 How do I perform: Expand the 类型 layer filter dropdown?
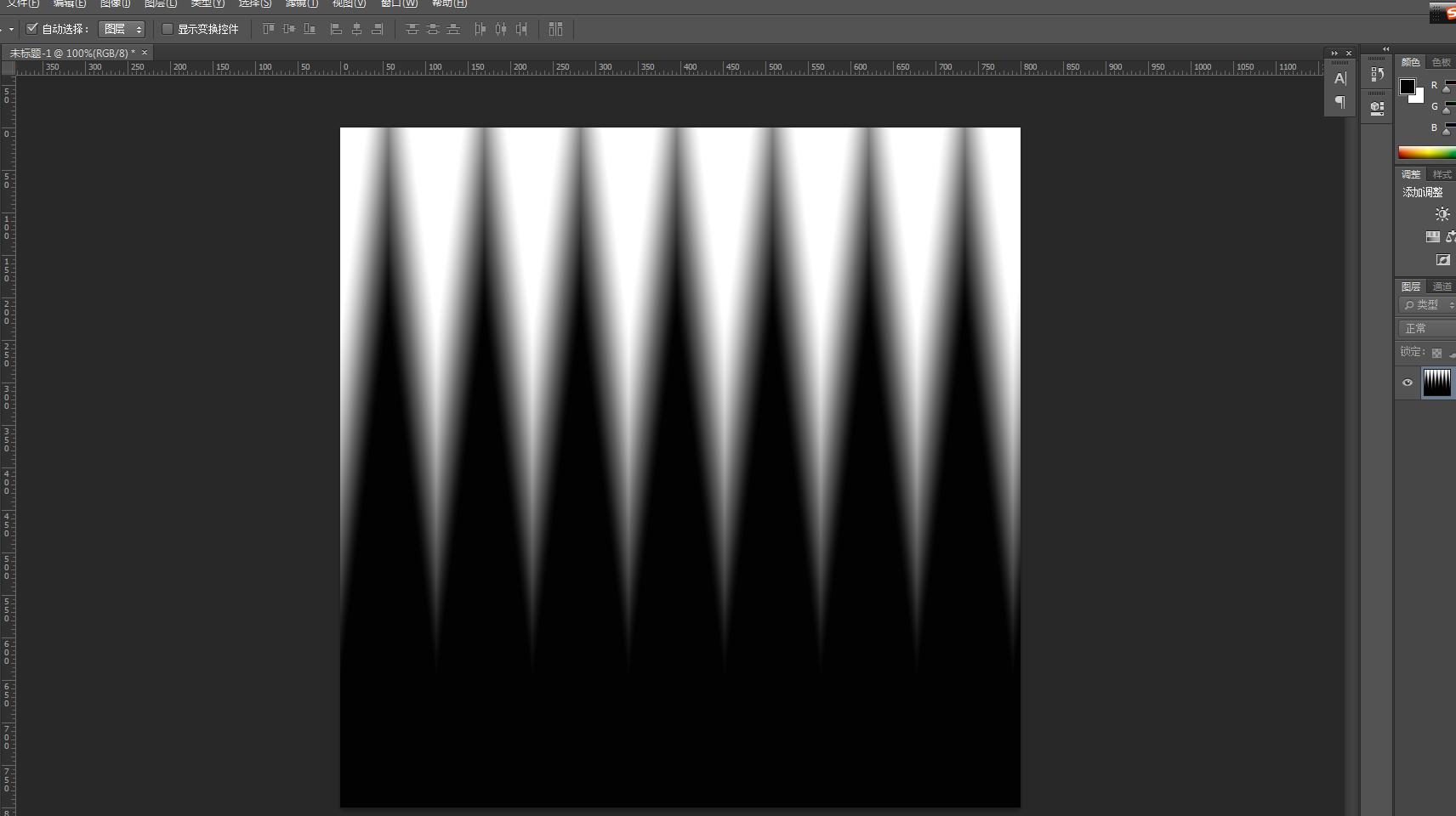click(x=1427, y=304)
